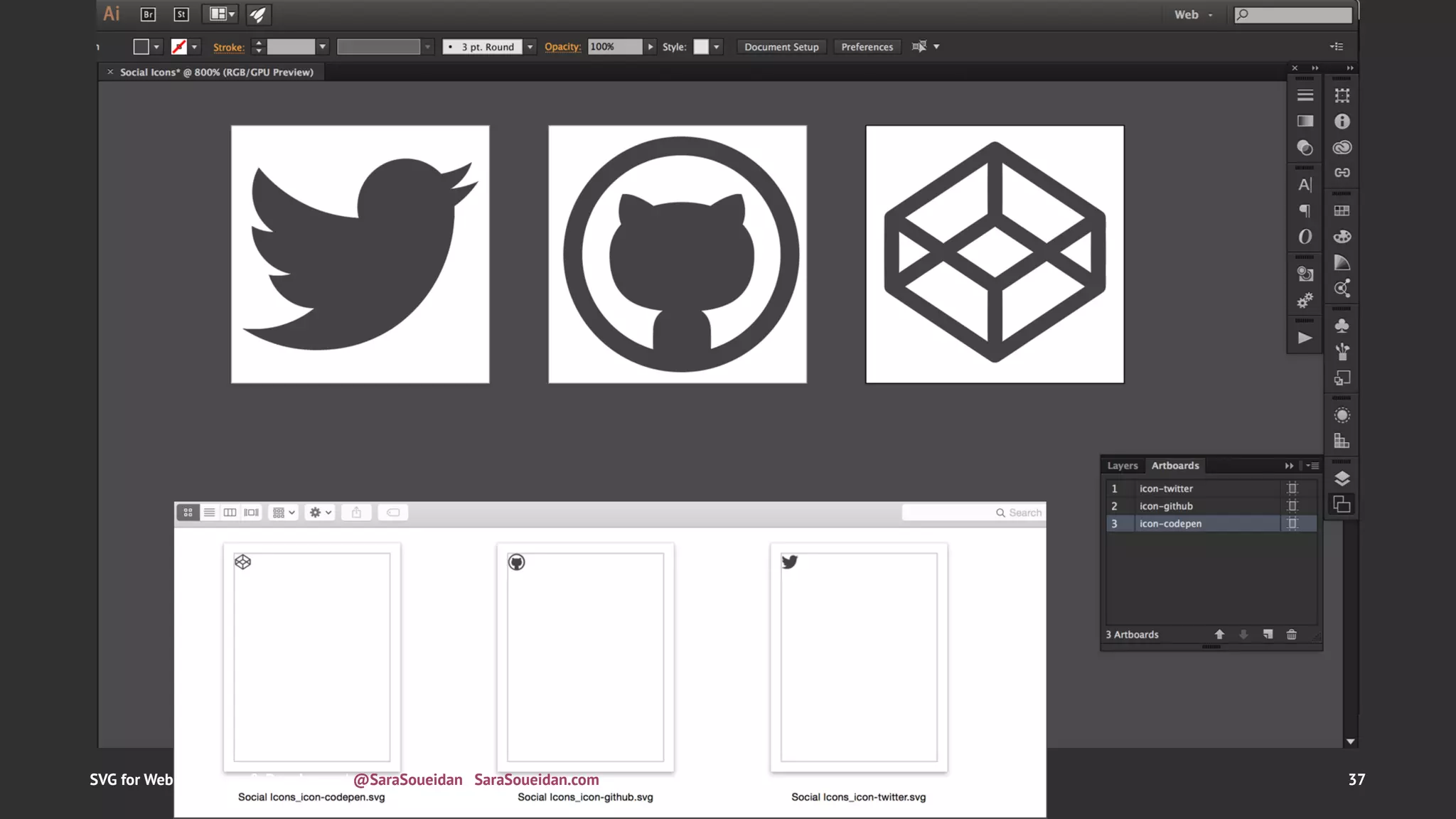Switch to the Layers tab

[x=1122, y=466]
